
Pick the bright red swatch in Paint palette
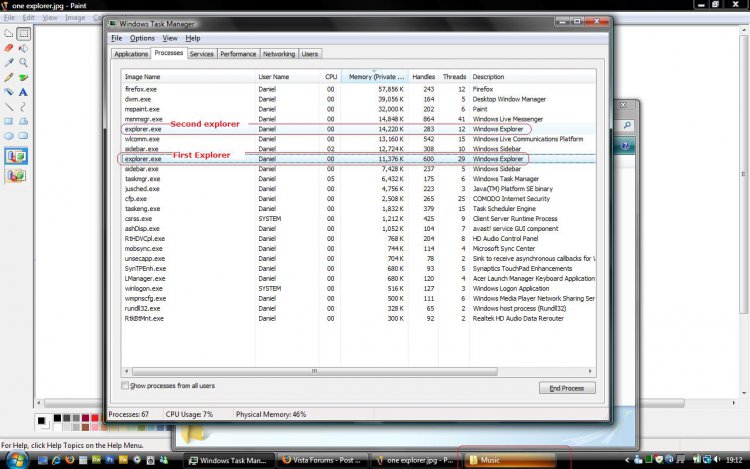tap(95, 418)
